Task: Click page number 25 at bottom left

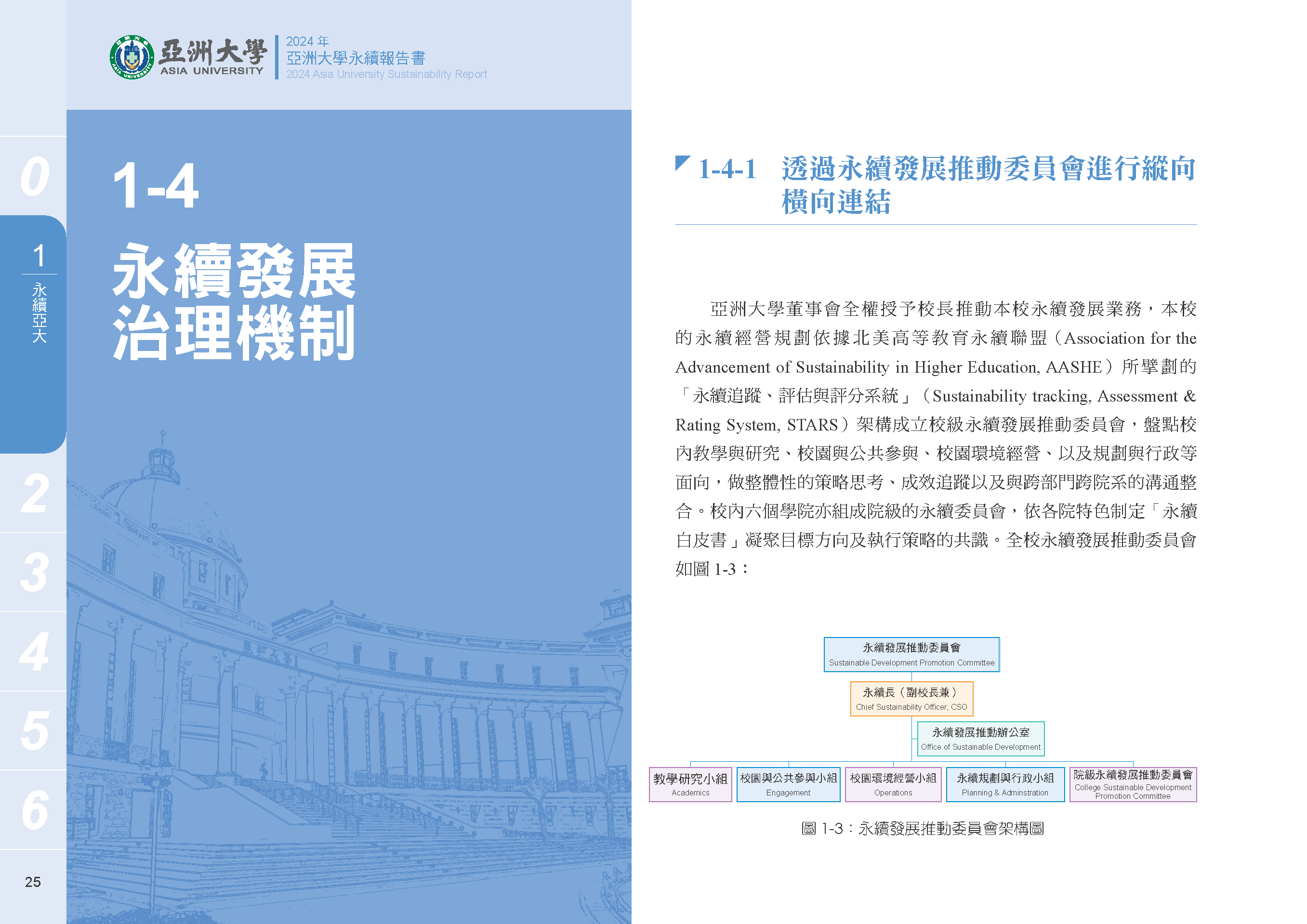Action: pos(32,883)
